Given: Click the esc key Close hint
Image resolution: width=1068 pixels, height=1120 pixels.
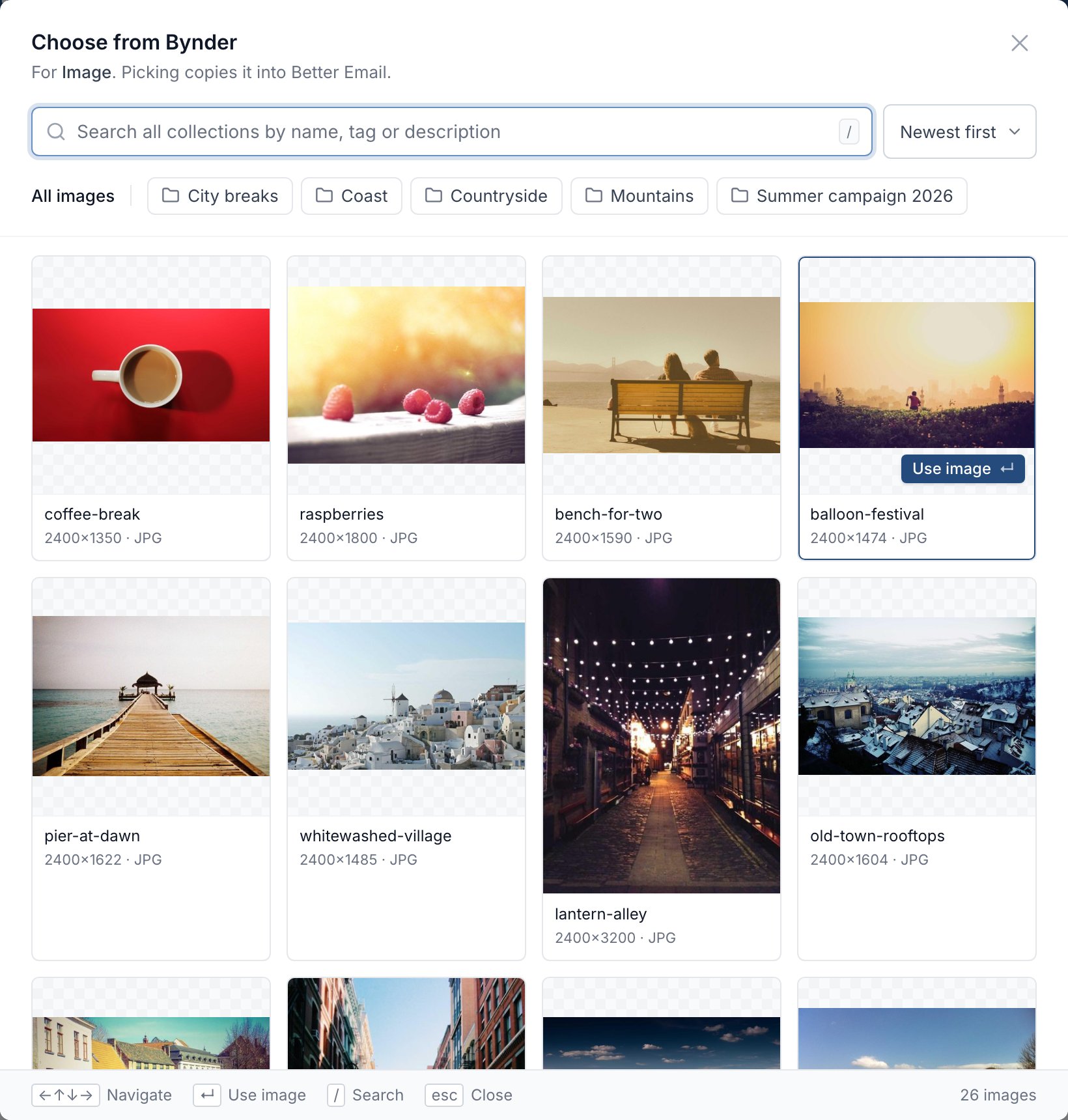Looking at the screenshot, I should (x=468, y=1095).
